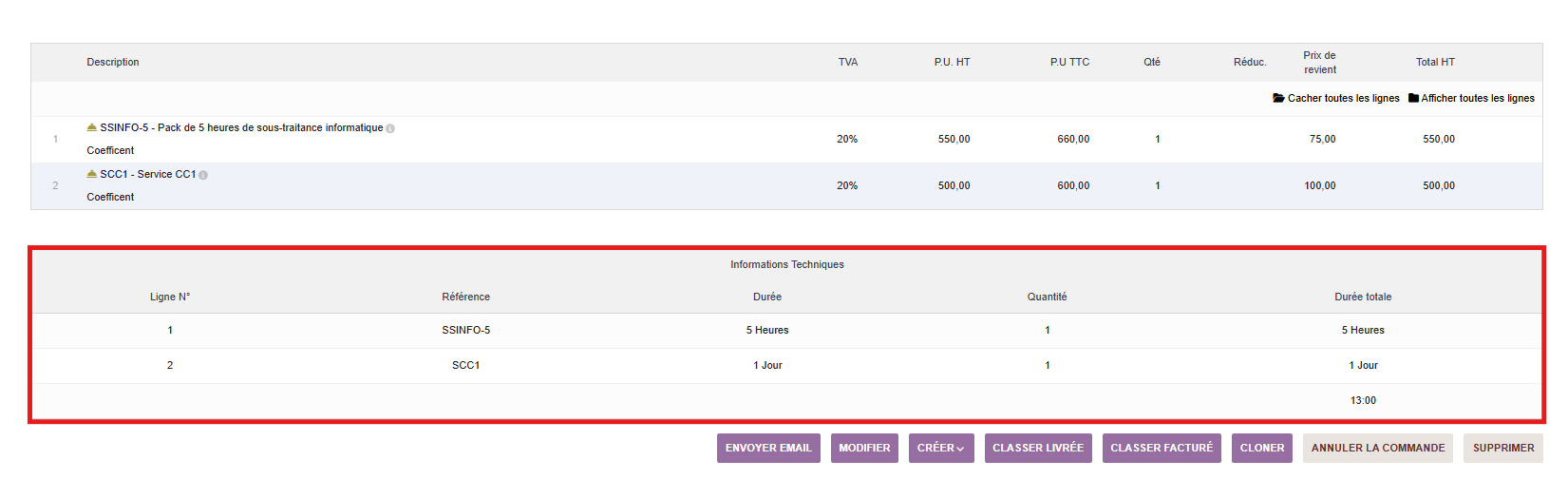
Task: Click the open folder icon for Cacher toutes les lignes
Action: pos(1278,98)
